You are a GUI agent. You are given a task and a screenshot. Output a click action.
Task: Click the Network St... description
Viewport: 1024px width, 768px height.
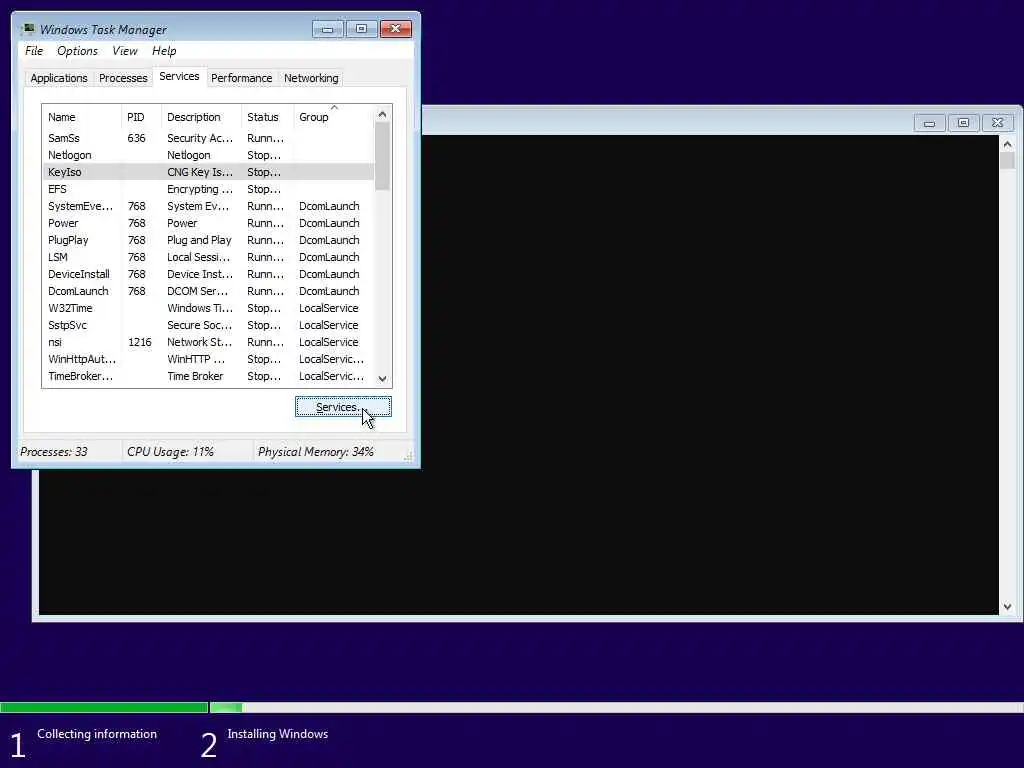(200, 342)
